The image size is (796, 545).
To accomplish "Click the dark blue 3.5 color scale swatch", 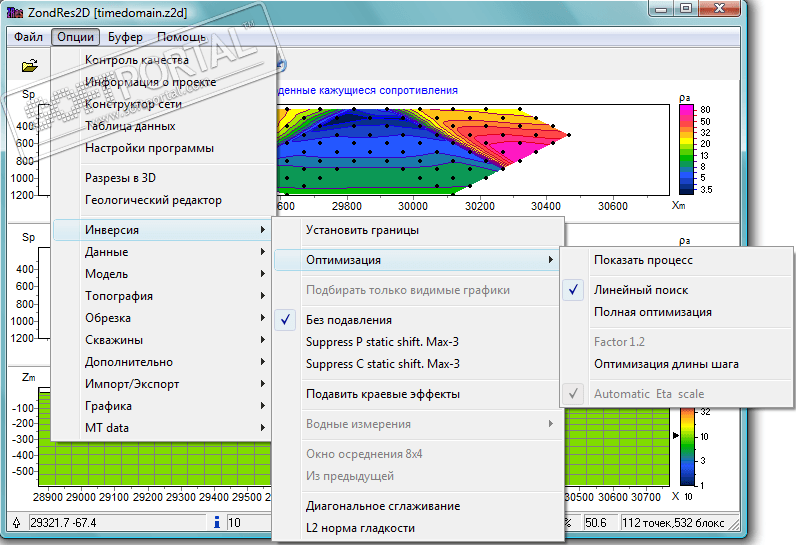I will 686,190.
